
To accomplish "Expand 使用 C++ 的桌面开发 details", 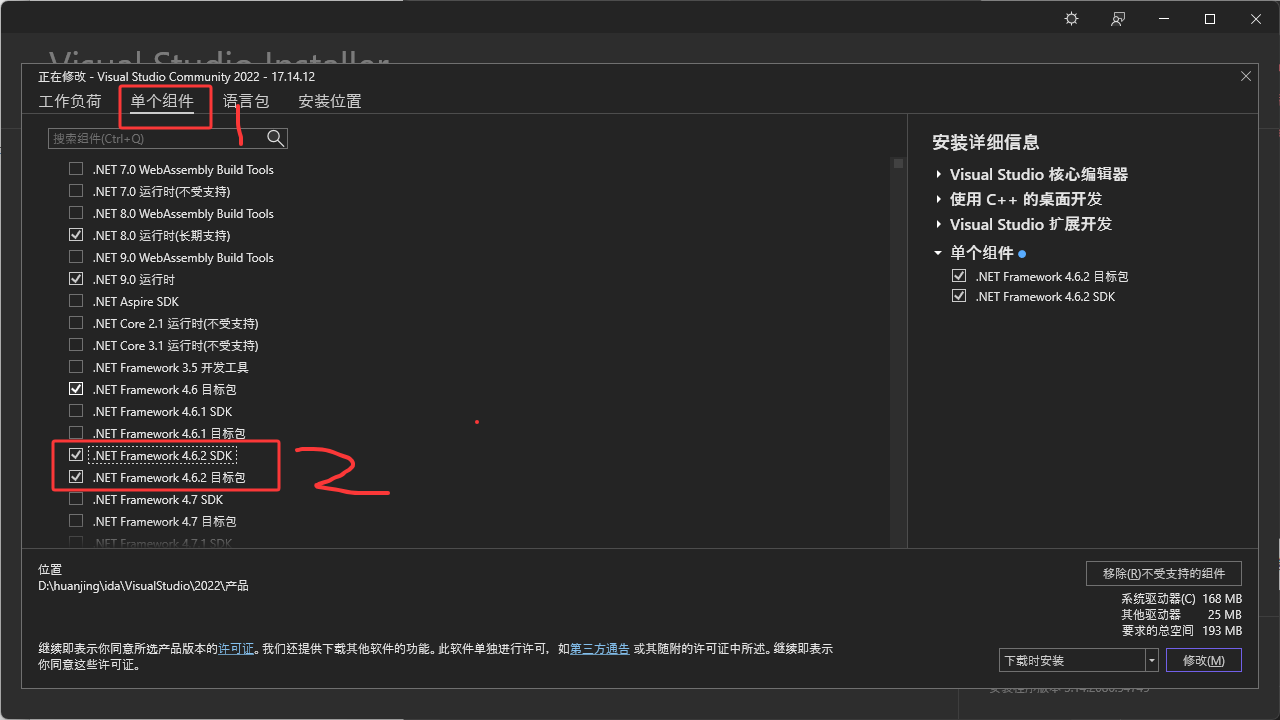I will click(939, 199).
